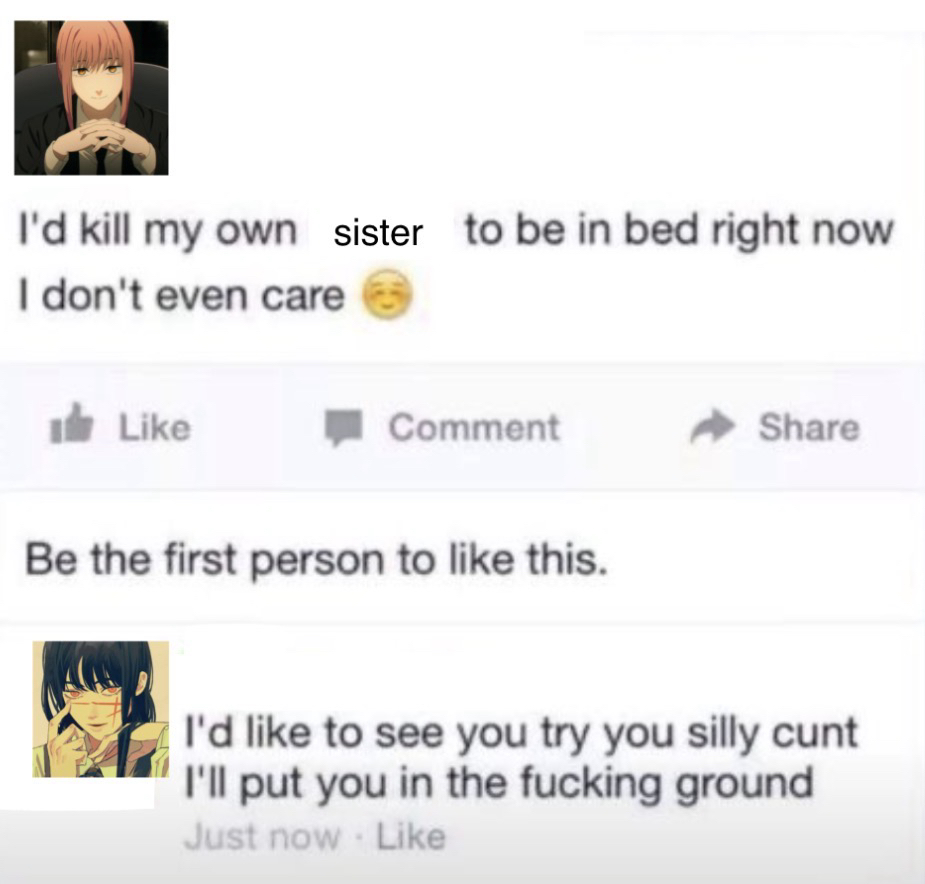Screen dimensions: 925x884
Task: Open the dark-haired commenter's profile picture
Action: pyautogui.click(x=101, y=709)
